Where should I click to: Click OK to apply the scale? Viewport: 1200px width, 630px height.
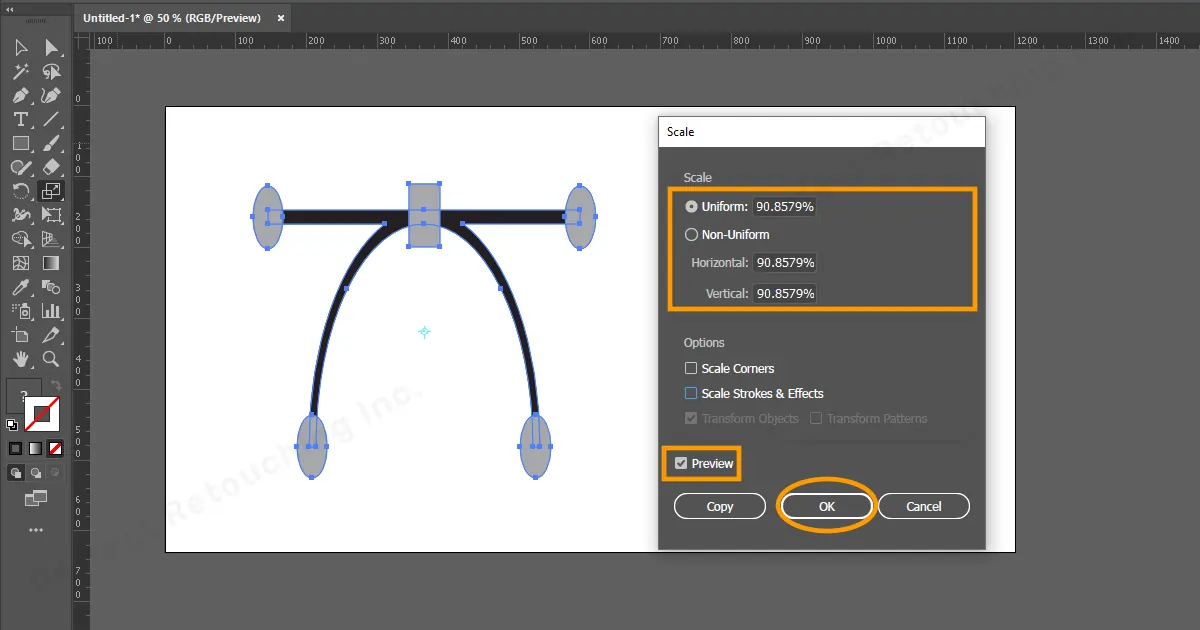tap(826, 507)
